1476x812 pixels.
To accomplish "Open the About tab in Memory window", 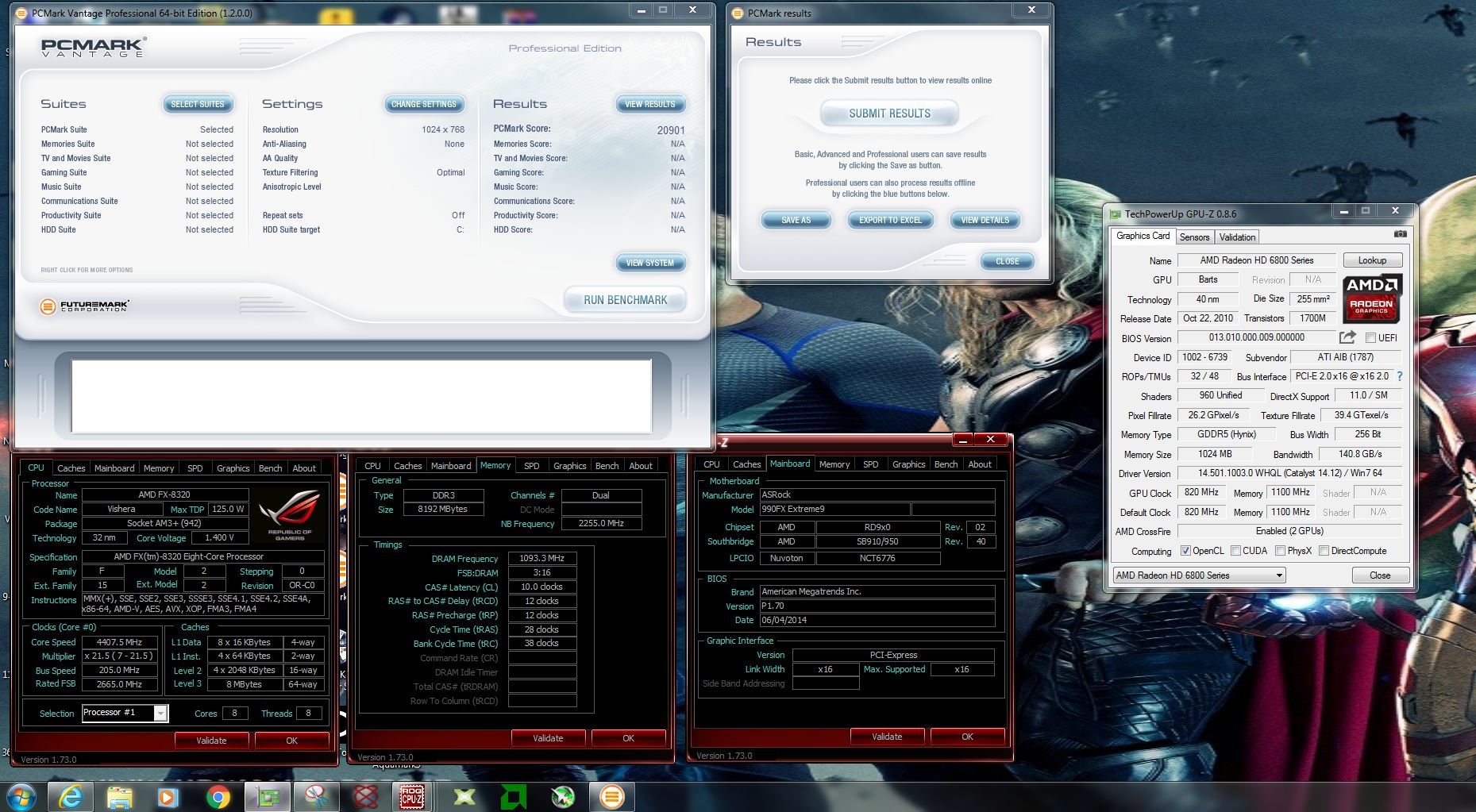I will pos(641,466).
